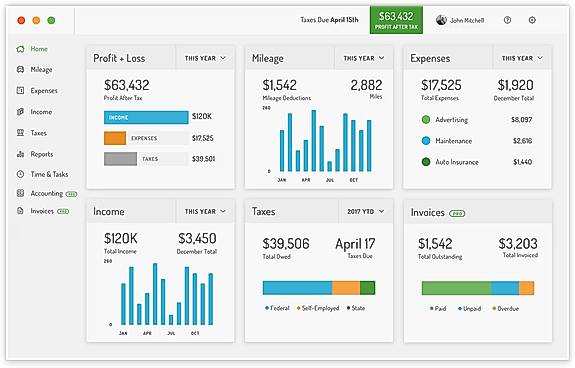Screen dimensions: 575x368
Task: Expand Expenses This Year dropdown
Action: [x=522, y=58]
